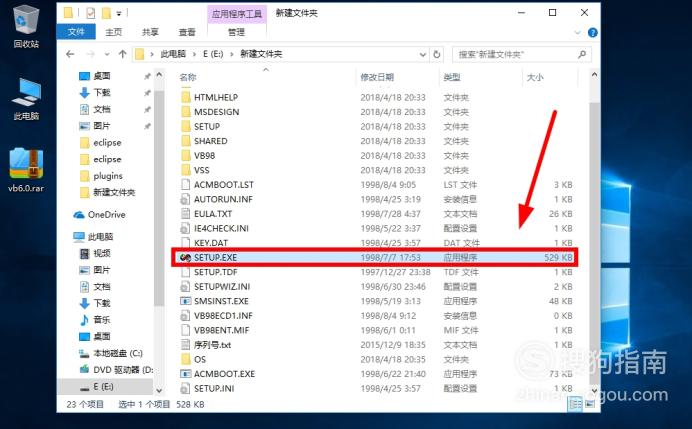Select the VSS folder icon

point(186,170)
